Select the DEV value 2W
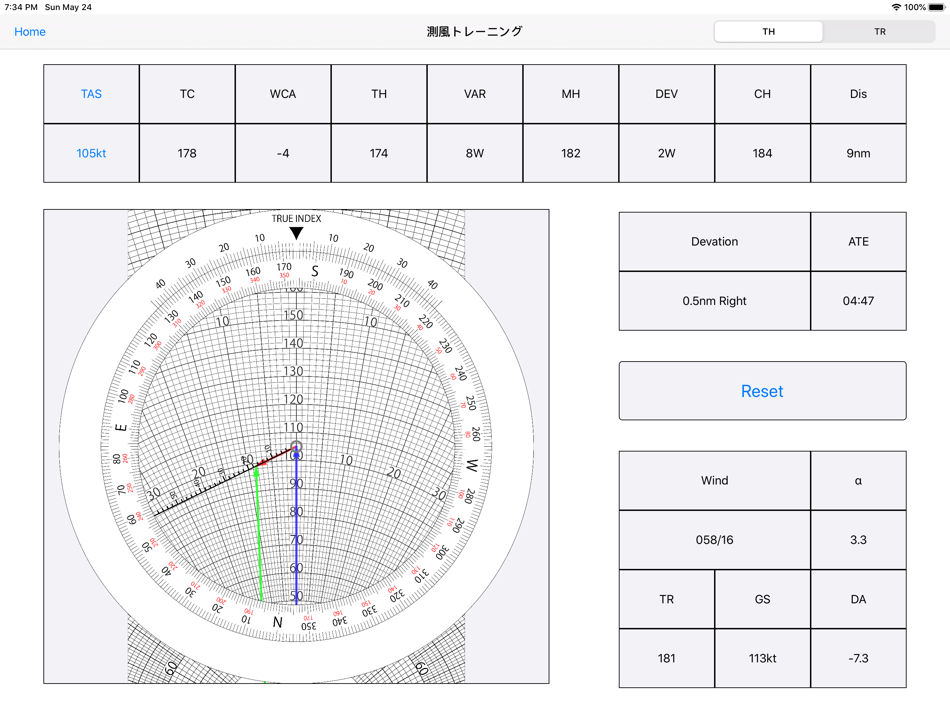Viewport: 950px width, 712px height. click(666, 153)
